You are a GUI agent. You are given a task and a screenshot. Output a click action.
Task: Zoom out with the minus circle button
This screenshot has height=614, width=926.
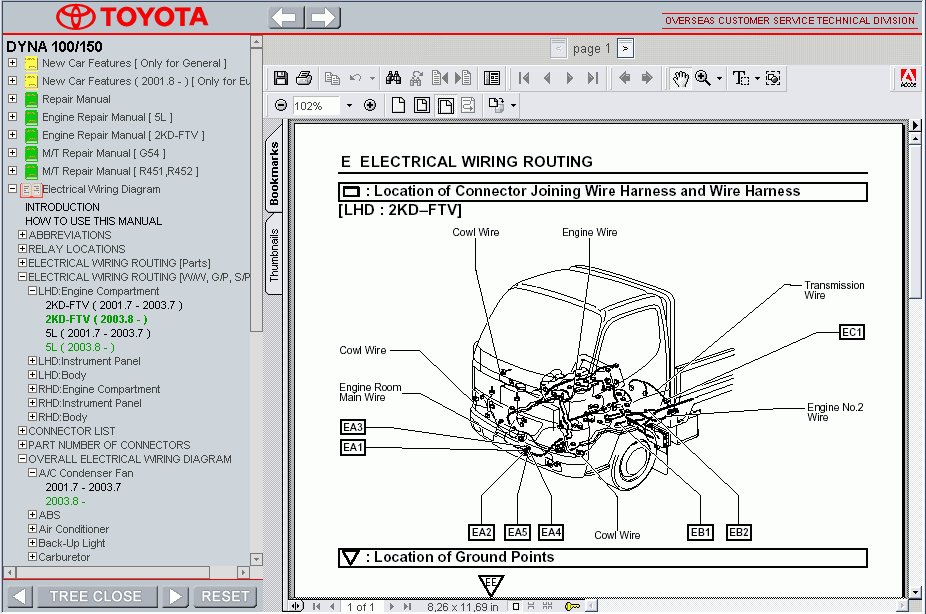click(x=281, y=106)
